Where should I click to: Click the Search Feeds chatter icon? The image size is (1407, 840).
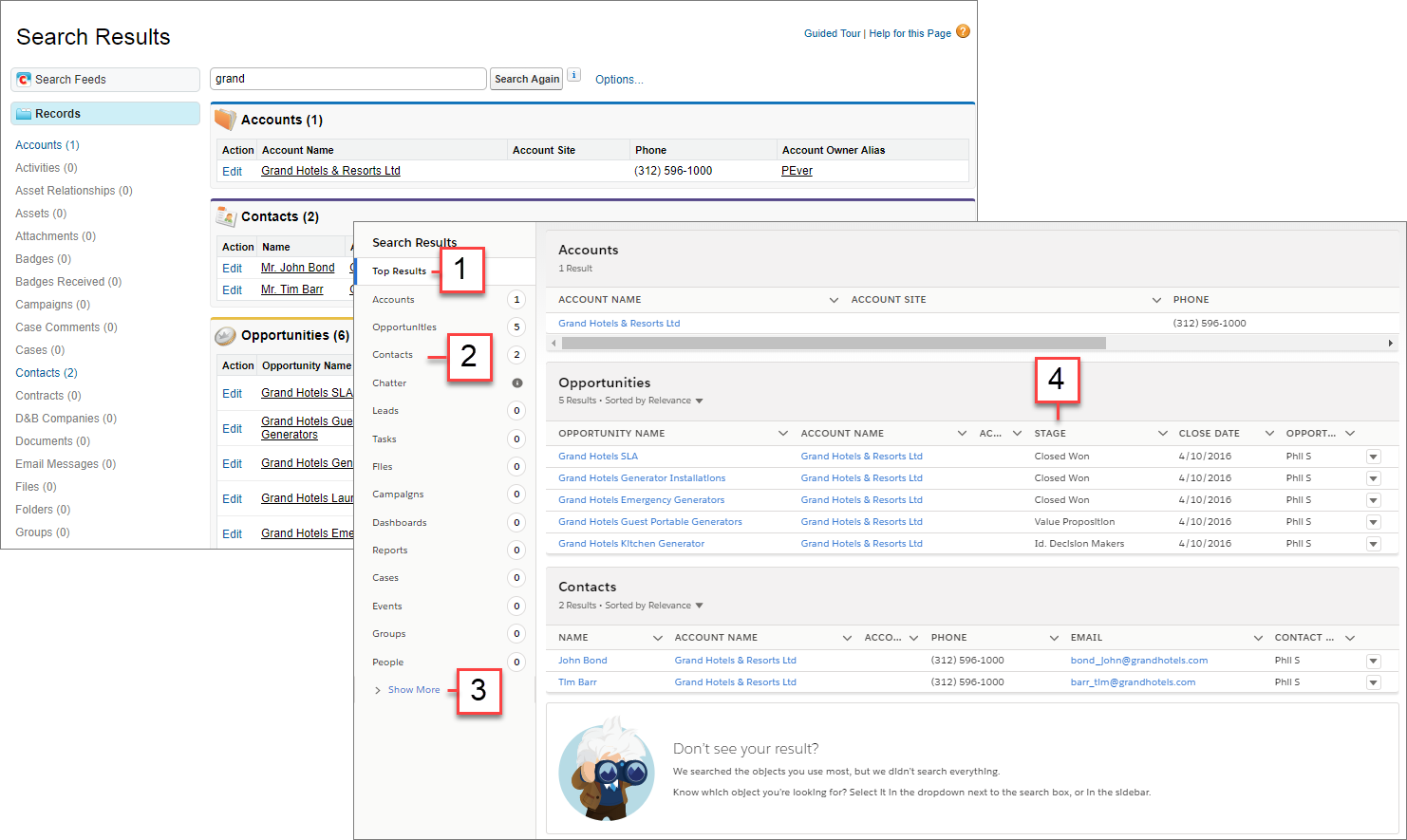pos(24,79)
